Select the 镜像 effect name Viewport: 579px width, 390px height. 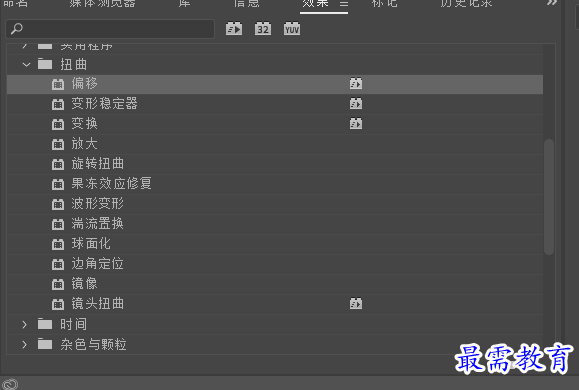85,283
